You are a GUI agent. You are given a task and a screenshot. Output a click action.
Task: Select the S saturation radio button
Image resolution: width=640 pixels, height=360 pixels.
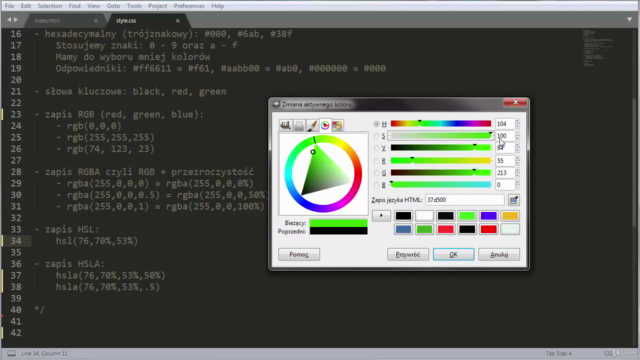[376, 136]
